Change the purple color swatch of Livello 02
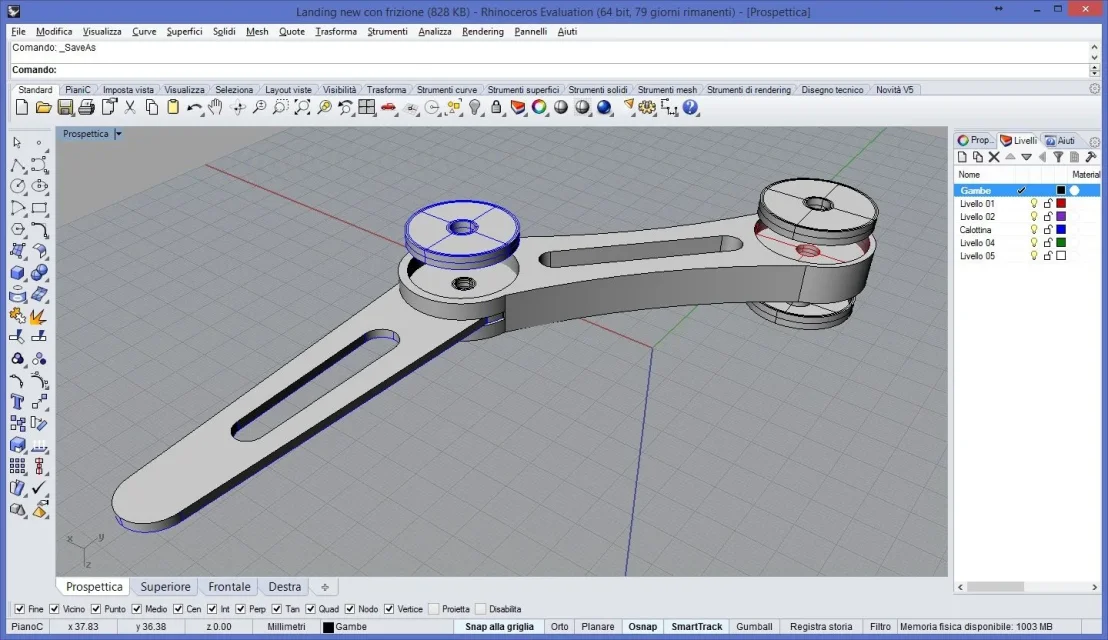The width and height of the screenshot is (1108, 640). pos(1061,216)
